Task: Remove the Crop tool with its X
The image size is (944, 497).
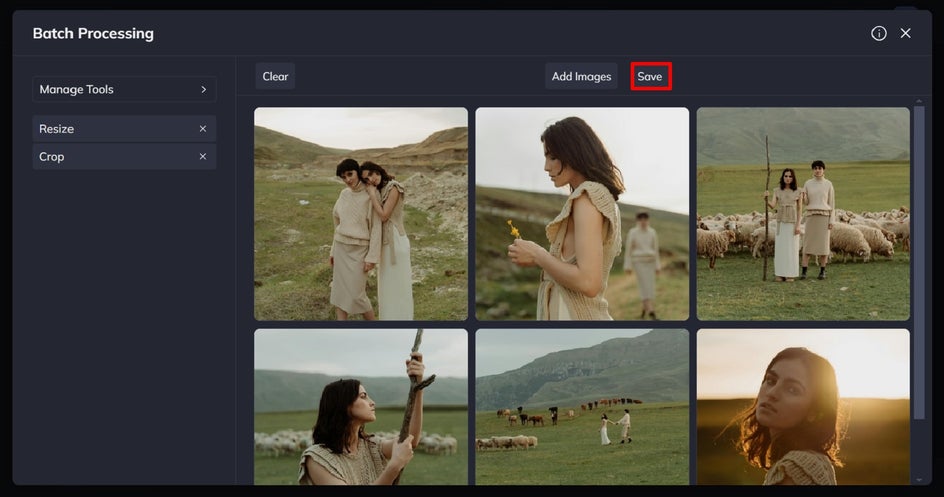Action: 203,156
